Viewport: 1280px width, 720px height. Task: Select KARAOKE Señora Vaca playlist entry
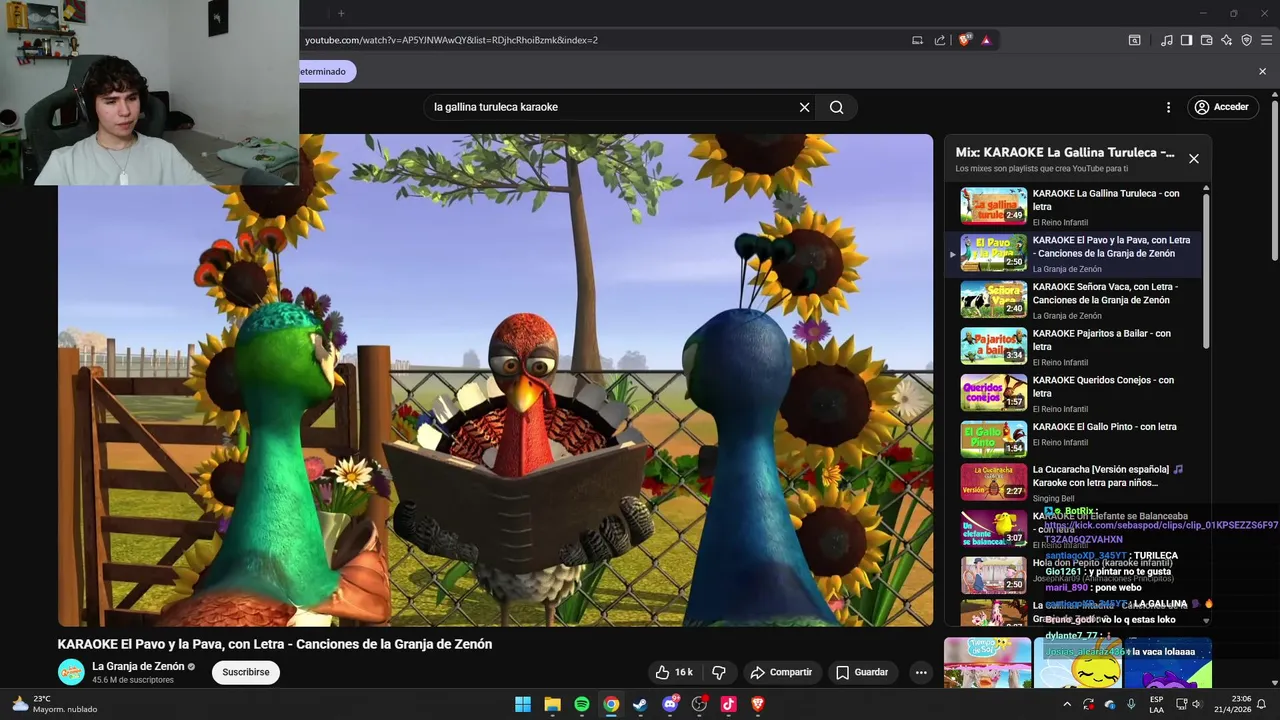[1075, 300]
